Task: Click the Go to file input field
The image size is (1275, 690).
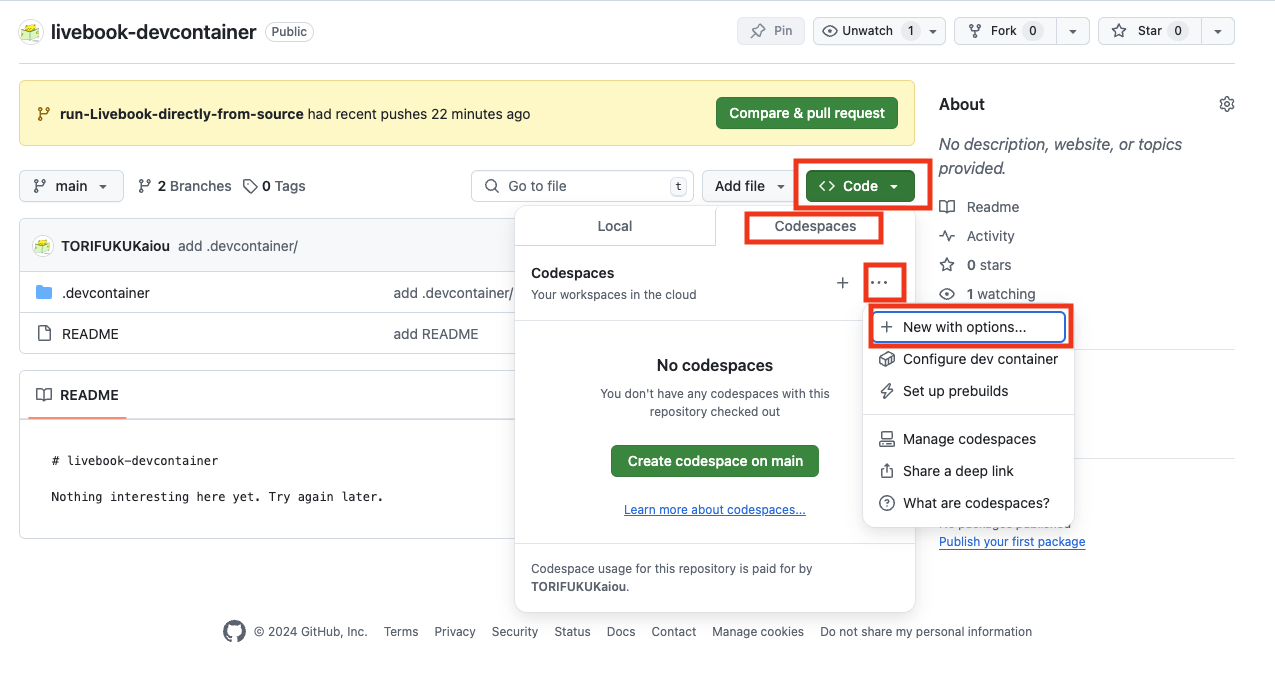Action: click(570, 186)
